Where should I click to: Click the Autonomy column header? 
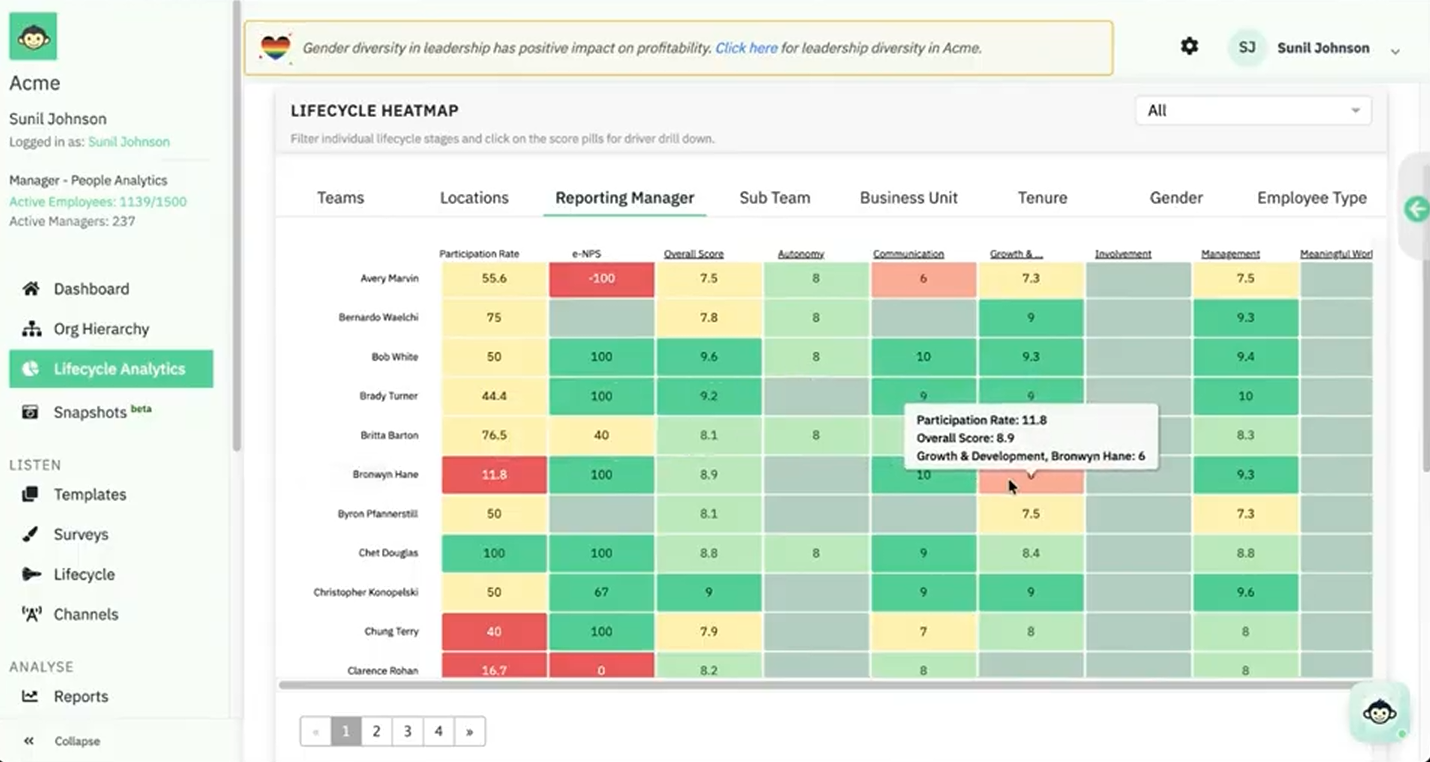(x=801, y=254)
